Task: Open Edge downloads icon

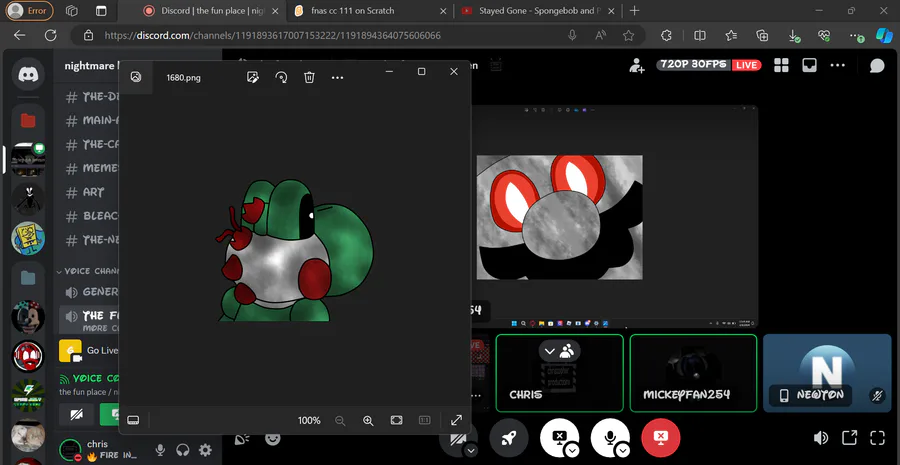Action: tap(794, 36)
